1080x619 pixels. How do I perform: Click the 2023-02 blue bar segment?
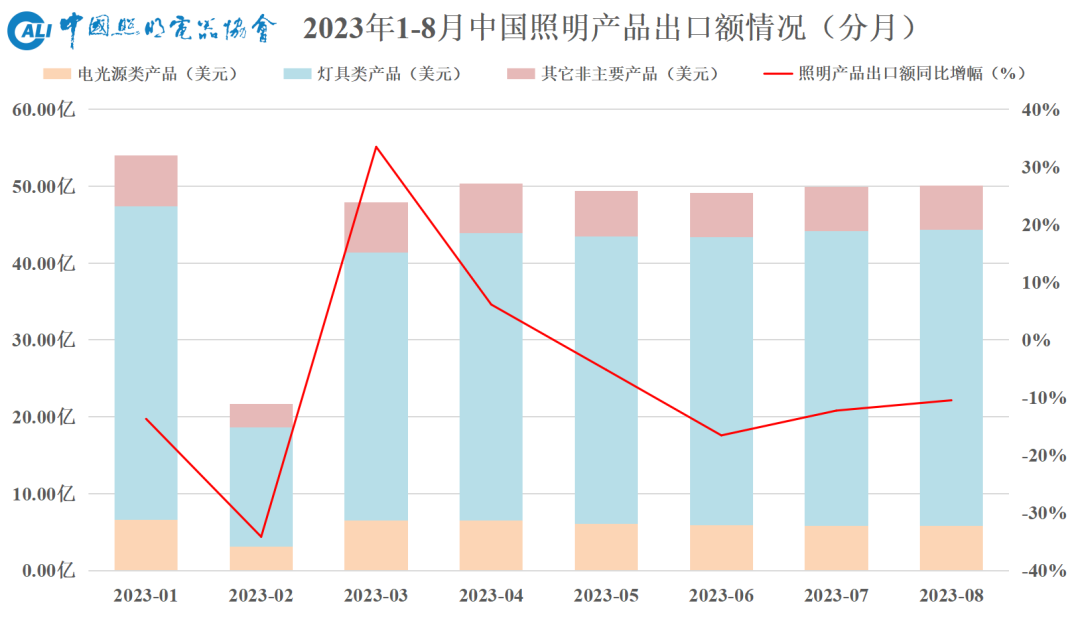[x=261, y=487]
